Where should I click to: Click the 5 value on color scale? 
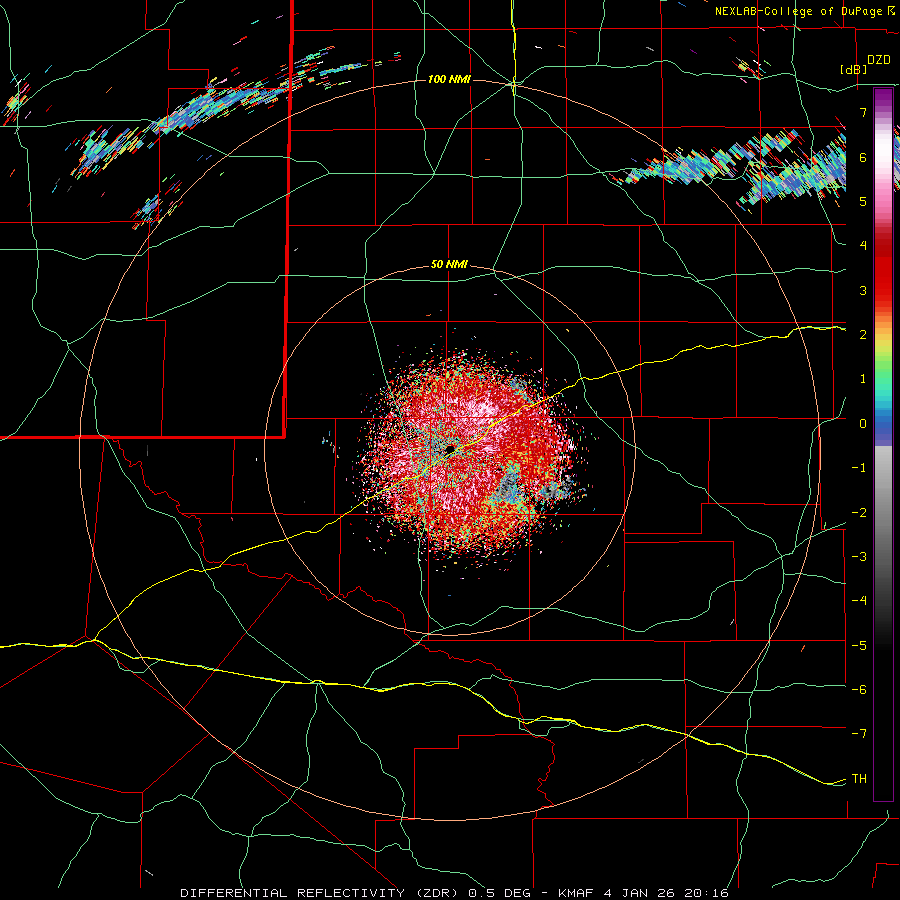[x=863, y=201]
